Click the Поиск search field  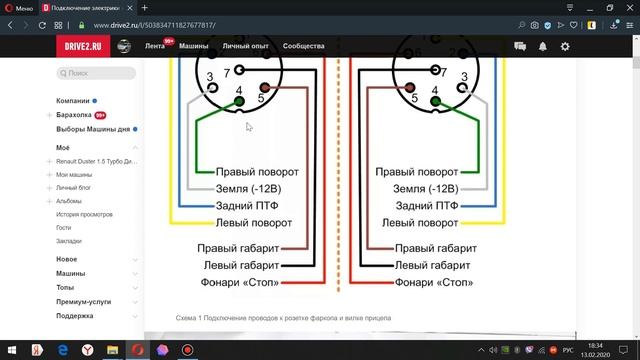[96, 73]
